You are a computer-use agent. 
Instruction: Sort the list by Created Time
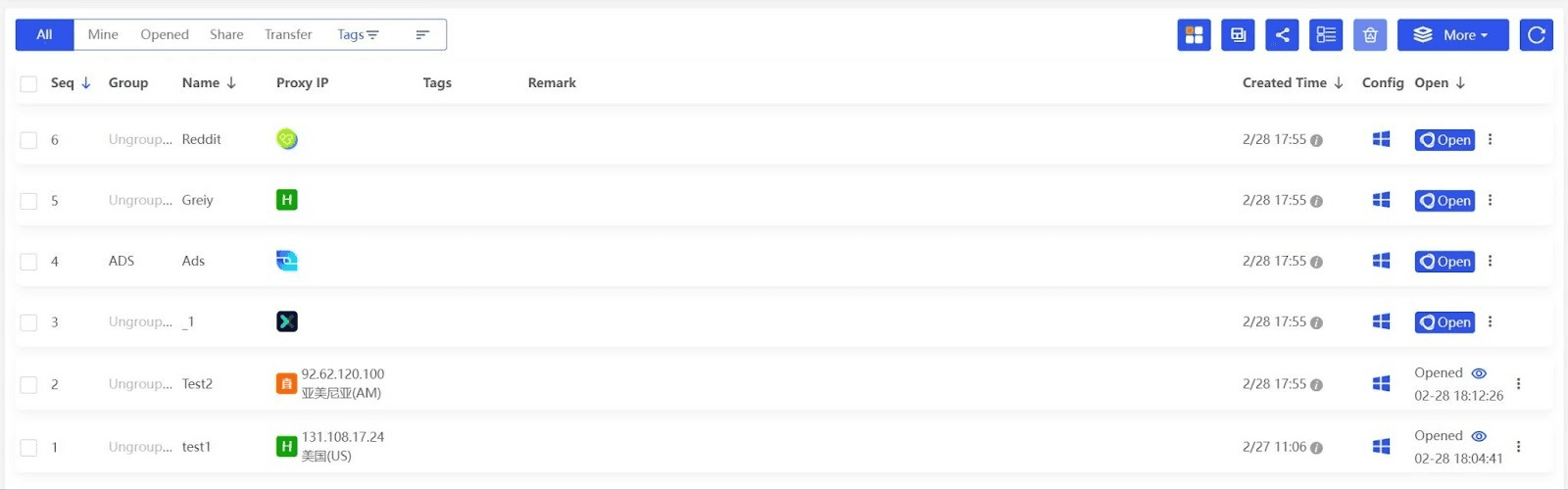(1292, 83)
